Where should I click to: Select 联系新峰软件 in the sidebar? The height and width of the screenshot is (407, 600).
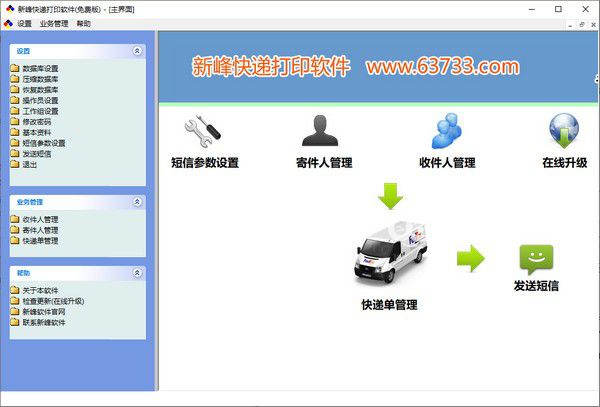(x=44, y=323)
